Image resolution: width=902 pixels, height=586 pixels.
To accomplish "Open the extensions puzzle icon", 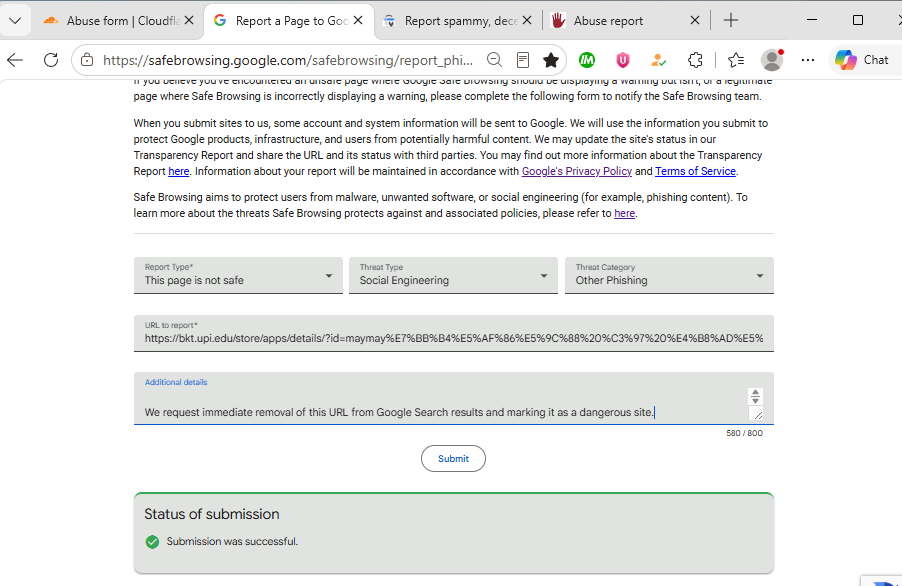I will [x=695, y=60].
